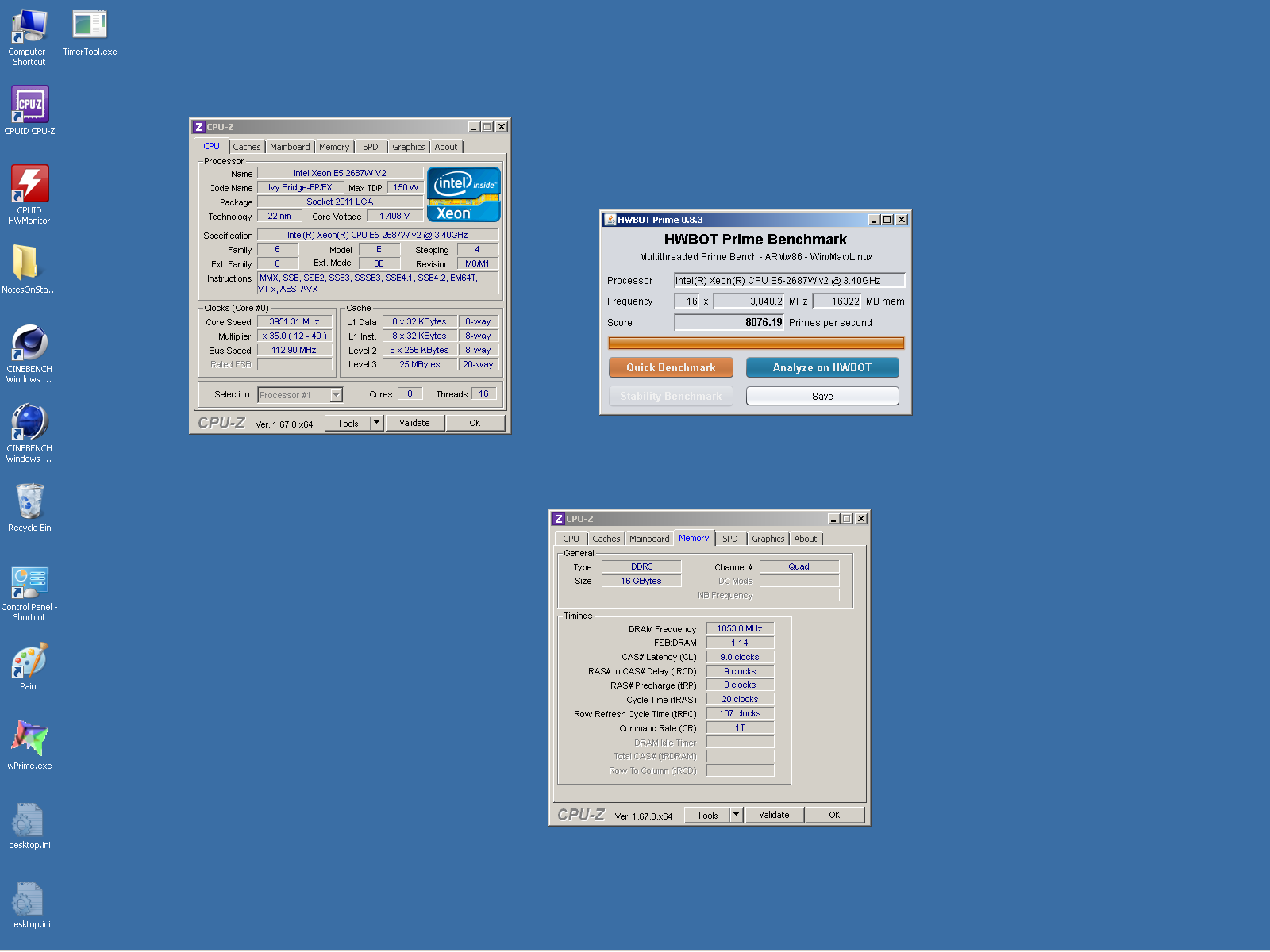Click the Threads value 16

pyautogui.click(x=483, y=393)
